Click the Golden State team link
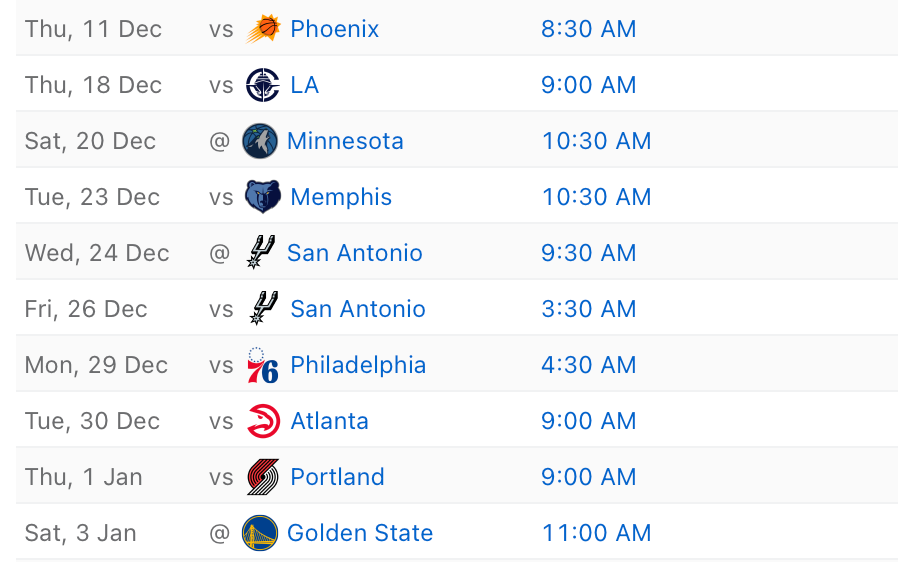The image size is (898, 562). (360, 533)
